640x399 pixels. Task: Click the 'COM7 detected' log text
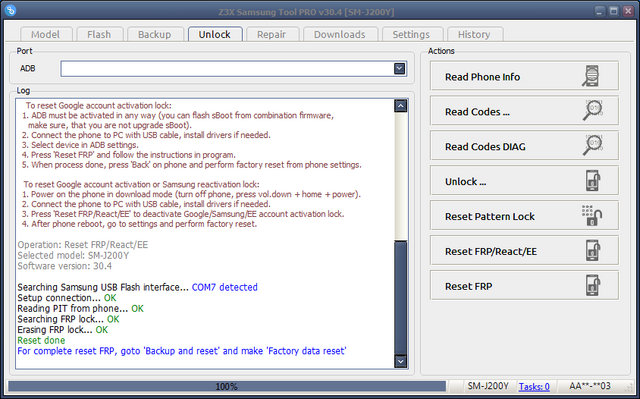pos(224,287)
